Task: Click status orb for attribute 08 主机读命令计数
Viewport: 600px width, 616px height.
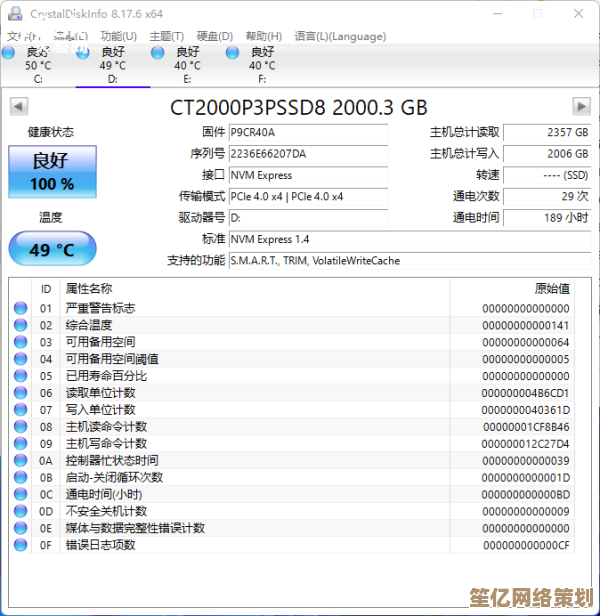Action: [x=20, y=427]
